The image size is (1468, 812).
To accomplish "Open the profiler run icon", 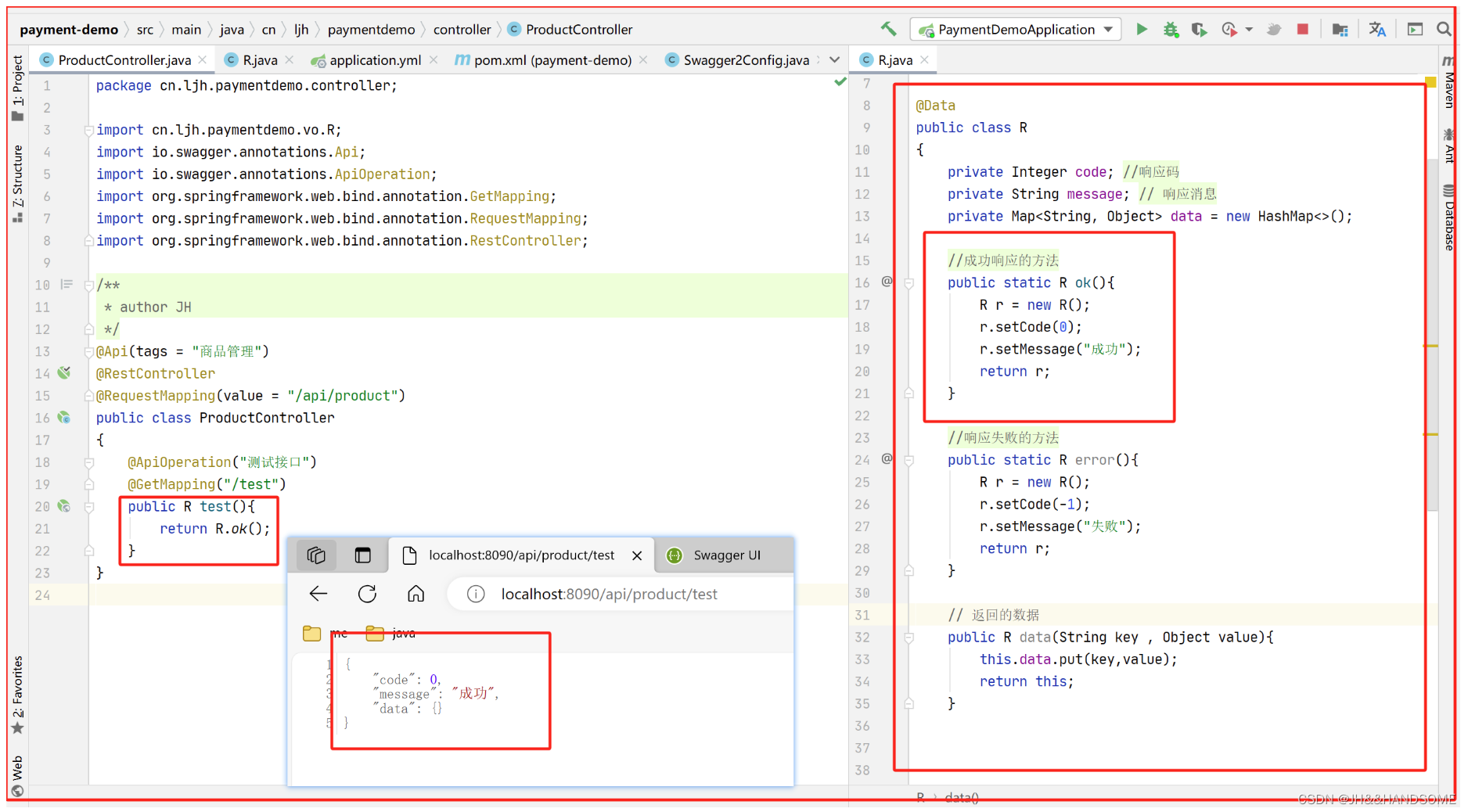I will 1229,29.
